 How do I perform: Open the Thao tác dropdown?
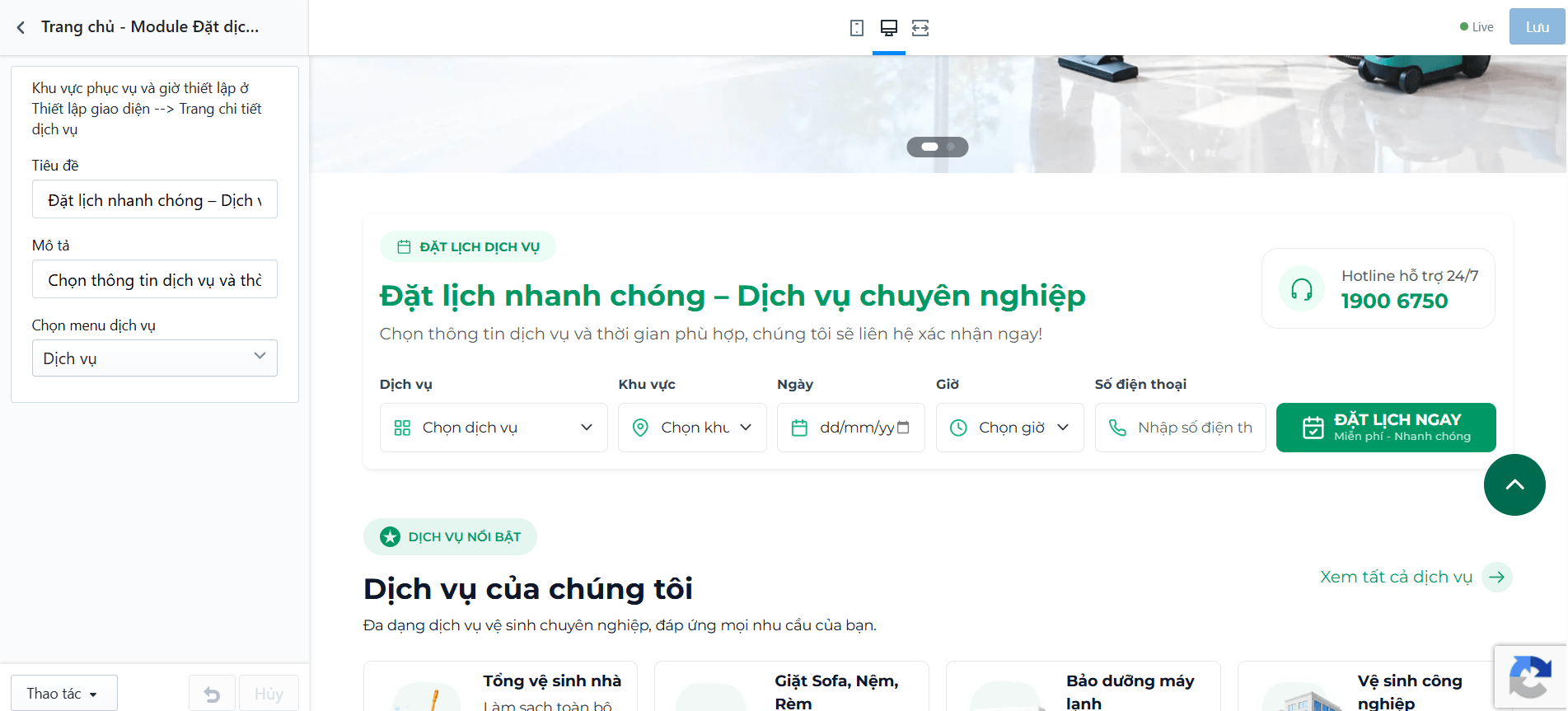[64, 694]
